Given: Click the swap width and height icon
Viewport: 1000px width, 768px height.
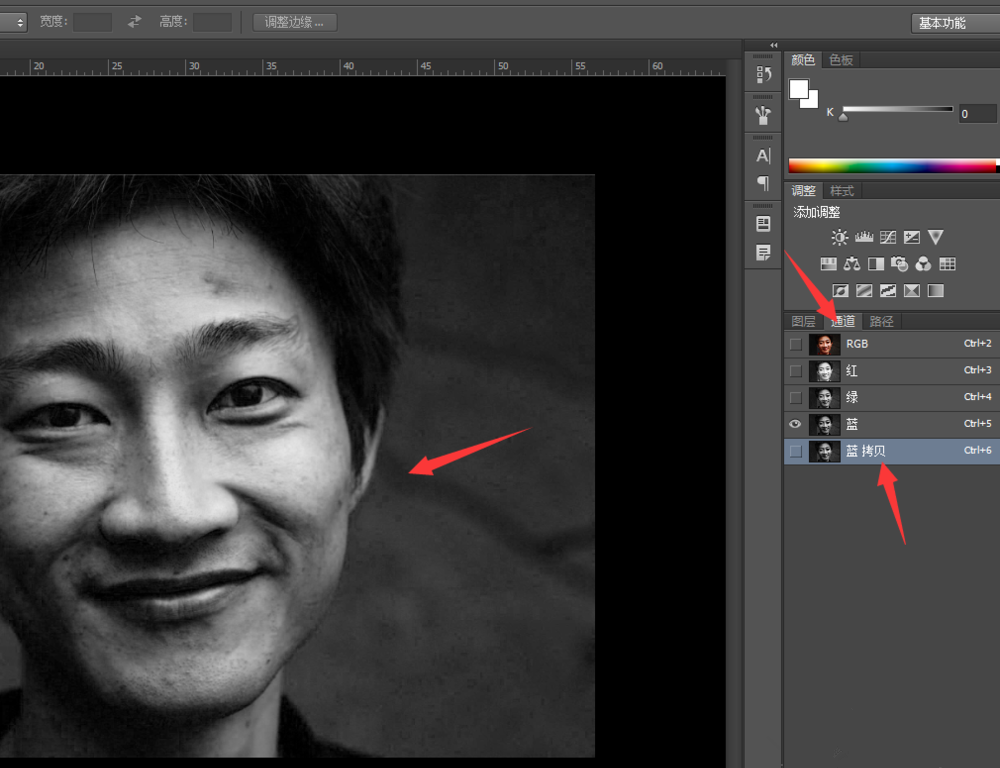Looking at the screenshot, I should pos(135,21).
